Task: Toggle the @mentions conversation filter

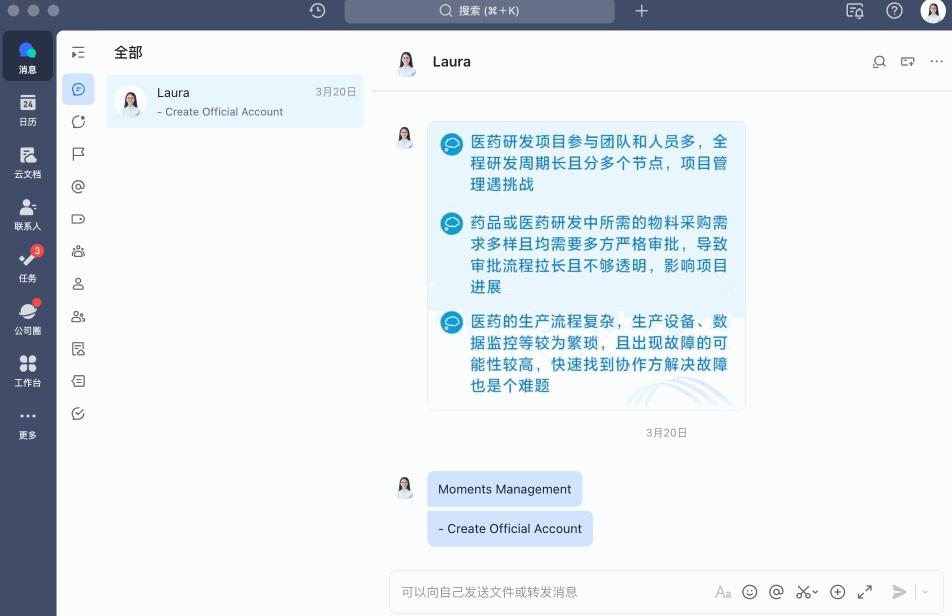Action: 78,185
